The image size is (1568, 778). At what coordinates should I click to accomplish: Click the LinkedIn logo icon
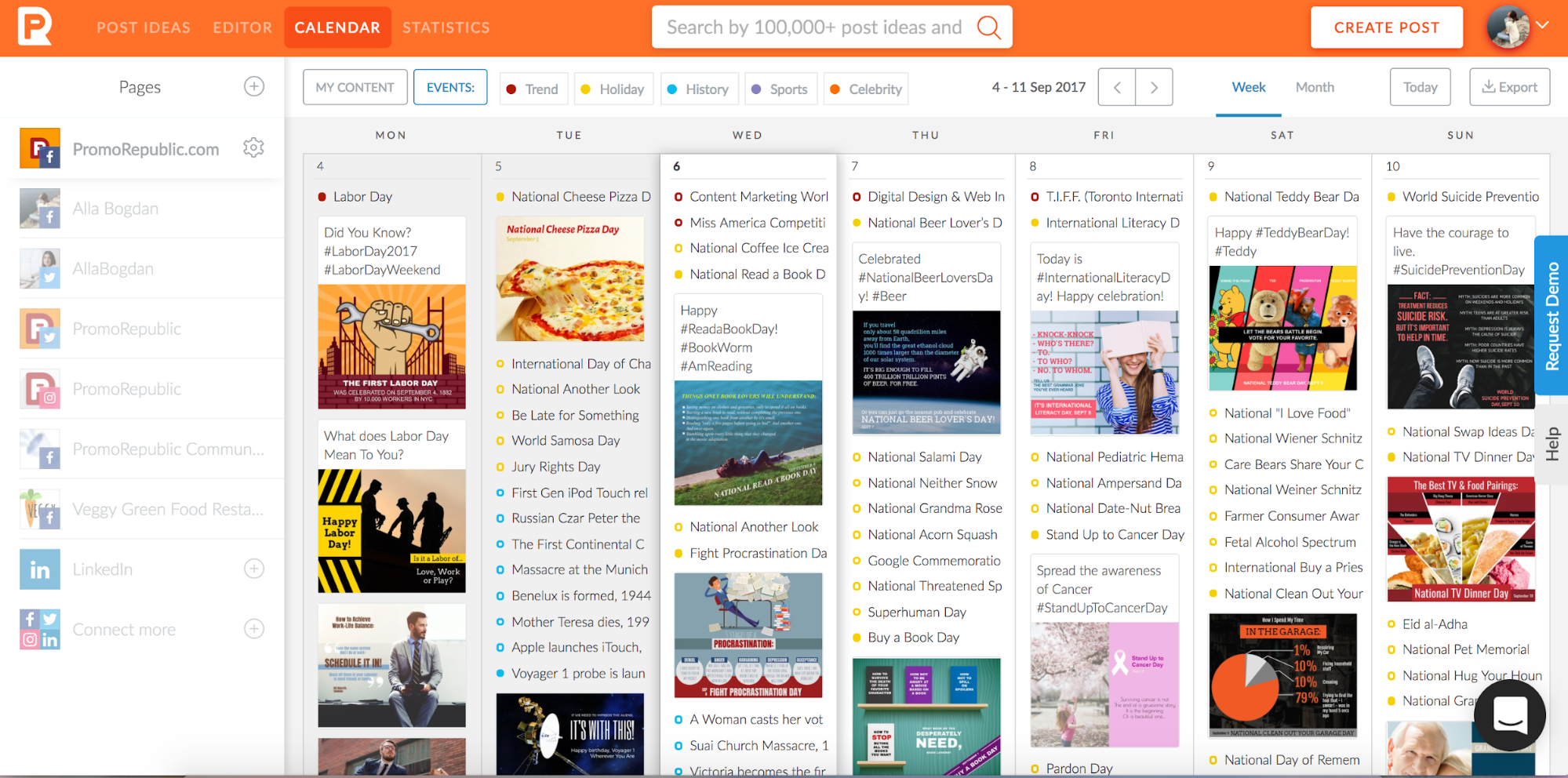coord(40,569)
